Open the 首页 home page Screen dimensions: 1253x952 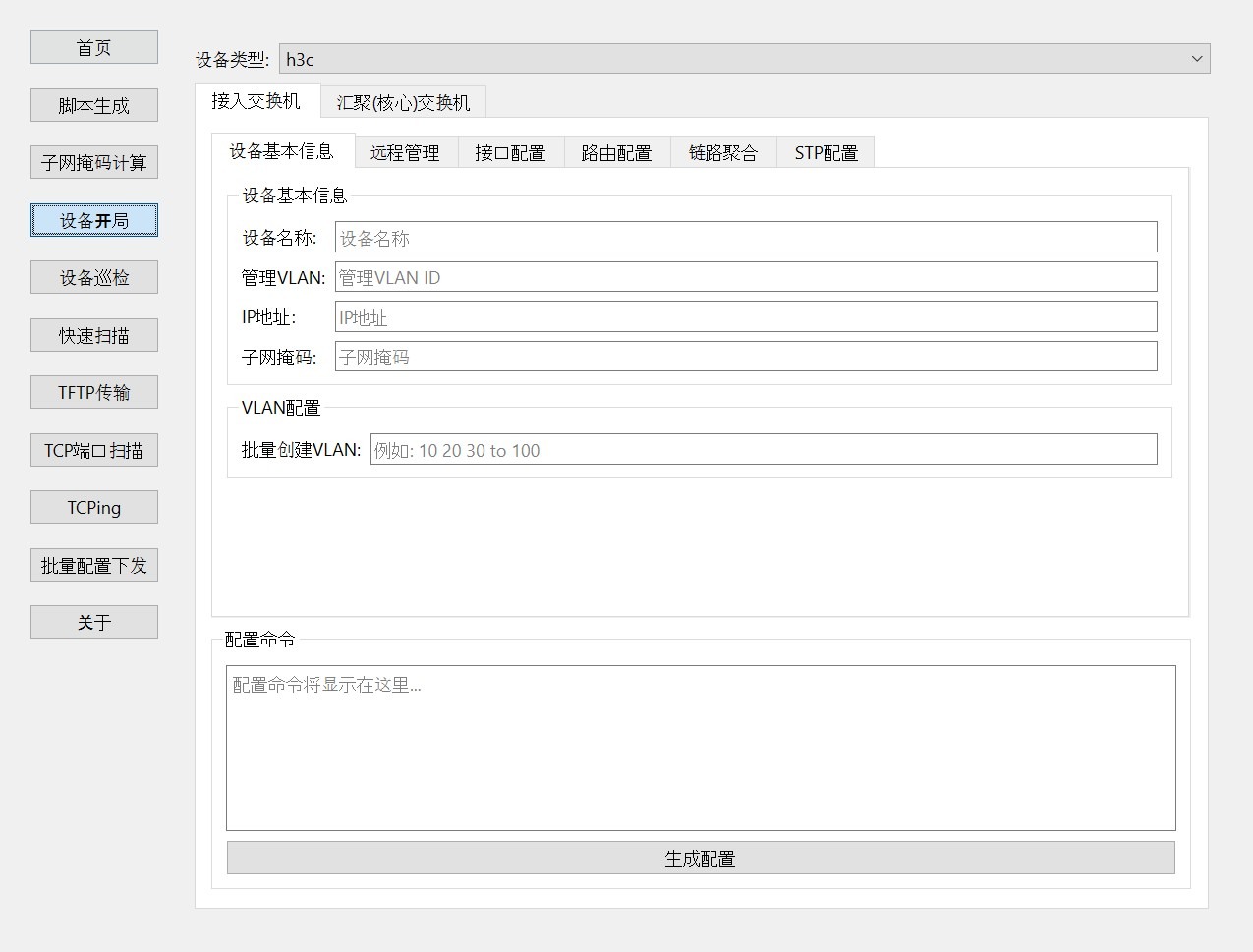(94, 47)
